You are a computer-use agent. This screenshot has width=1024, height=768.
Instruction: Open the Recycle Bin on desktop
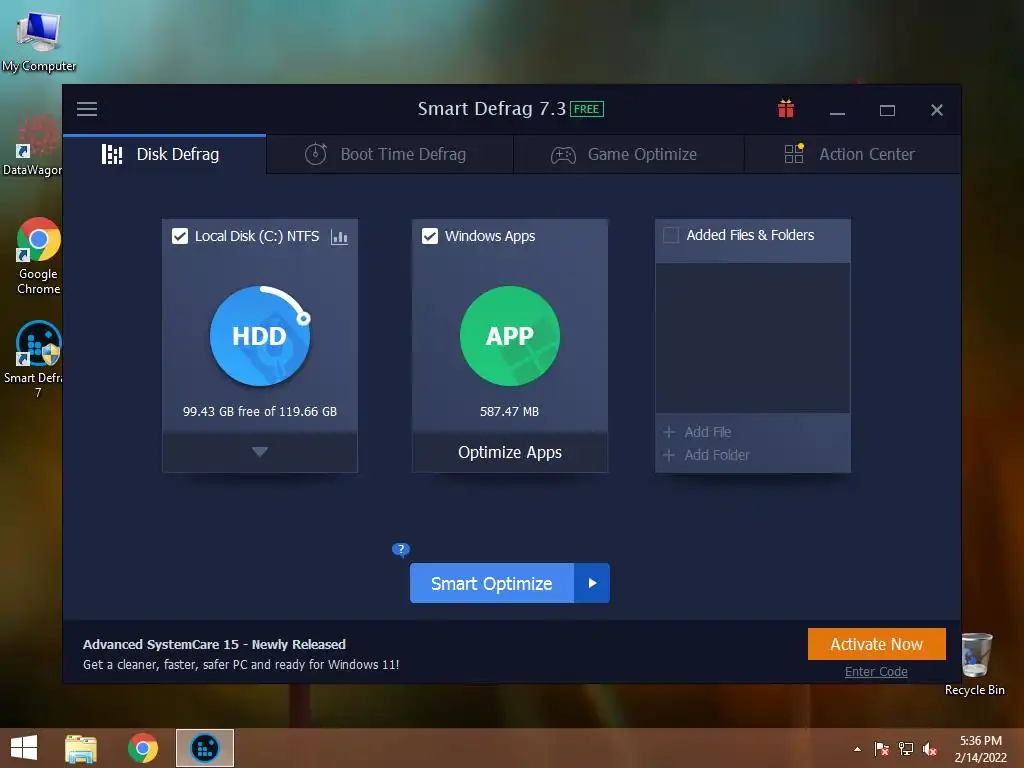(x=975, y=664)
